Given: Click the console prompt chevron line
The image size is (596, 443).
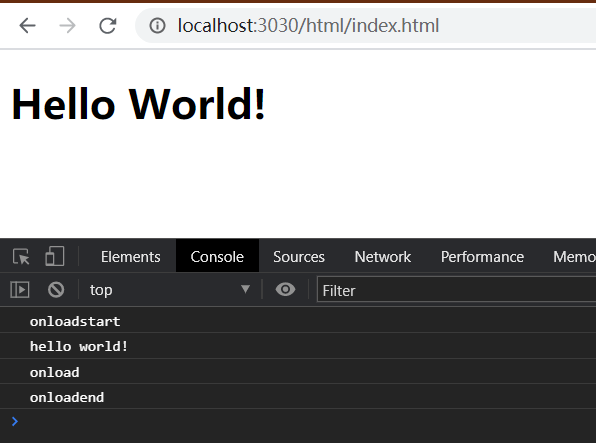Looking at the screenshot, I should 298,422.
